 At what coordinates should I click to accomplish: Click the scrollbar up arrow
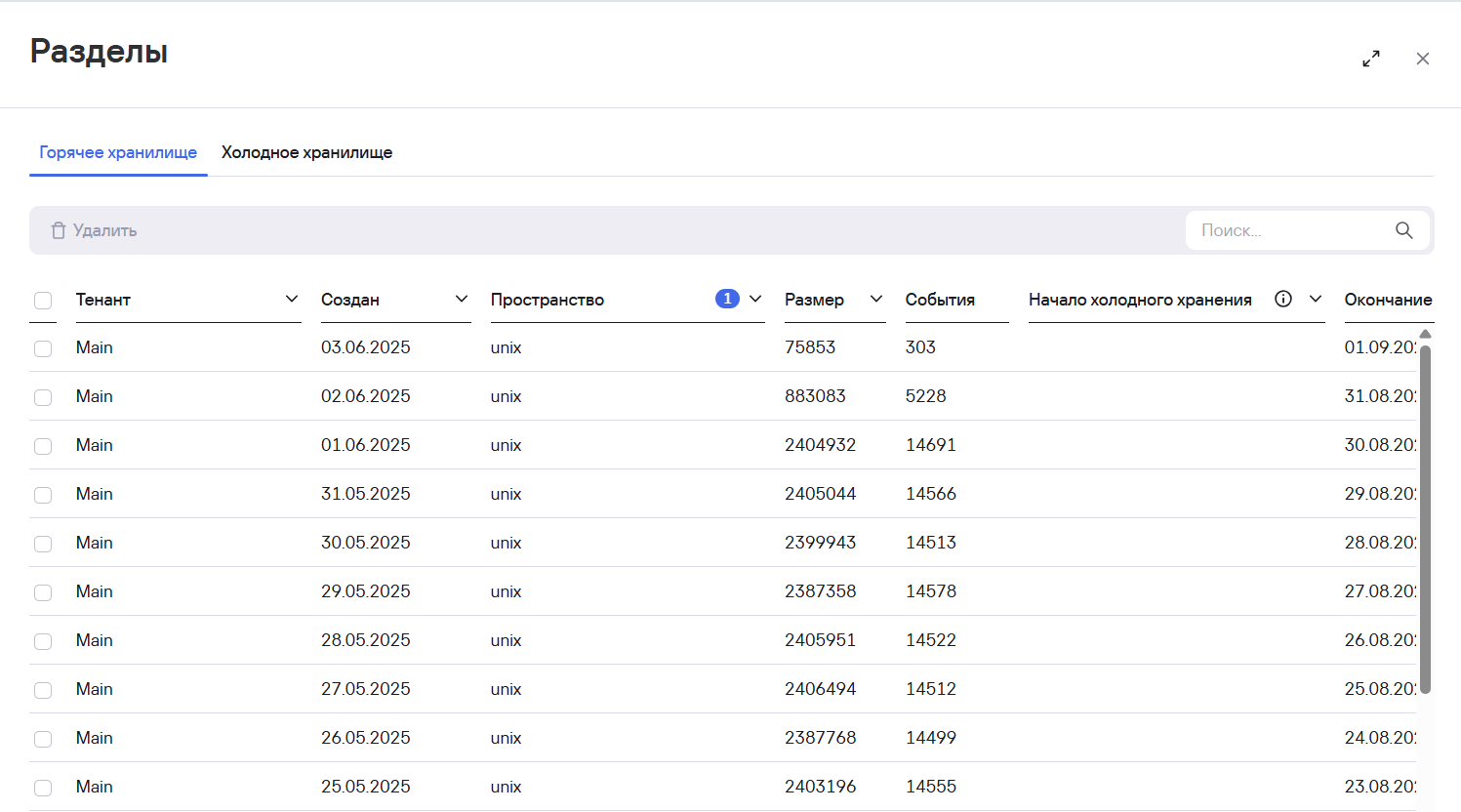pos(1425,334)
